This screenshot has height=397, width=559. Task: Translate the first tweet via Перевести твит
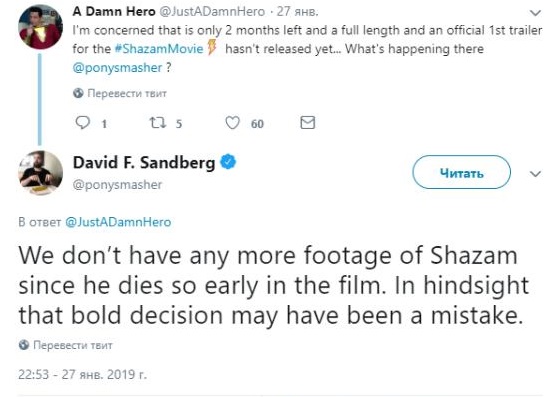coord(127,93)
